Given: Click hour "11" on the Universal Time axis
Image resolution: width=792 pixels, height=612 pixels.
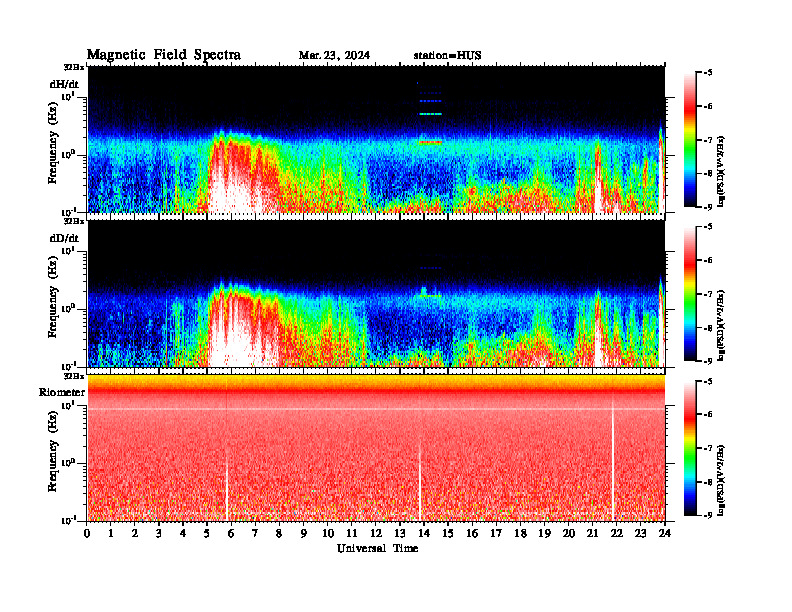Looking at the screenshot, I should (x=352, y=533).
